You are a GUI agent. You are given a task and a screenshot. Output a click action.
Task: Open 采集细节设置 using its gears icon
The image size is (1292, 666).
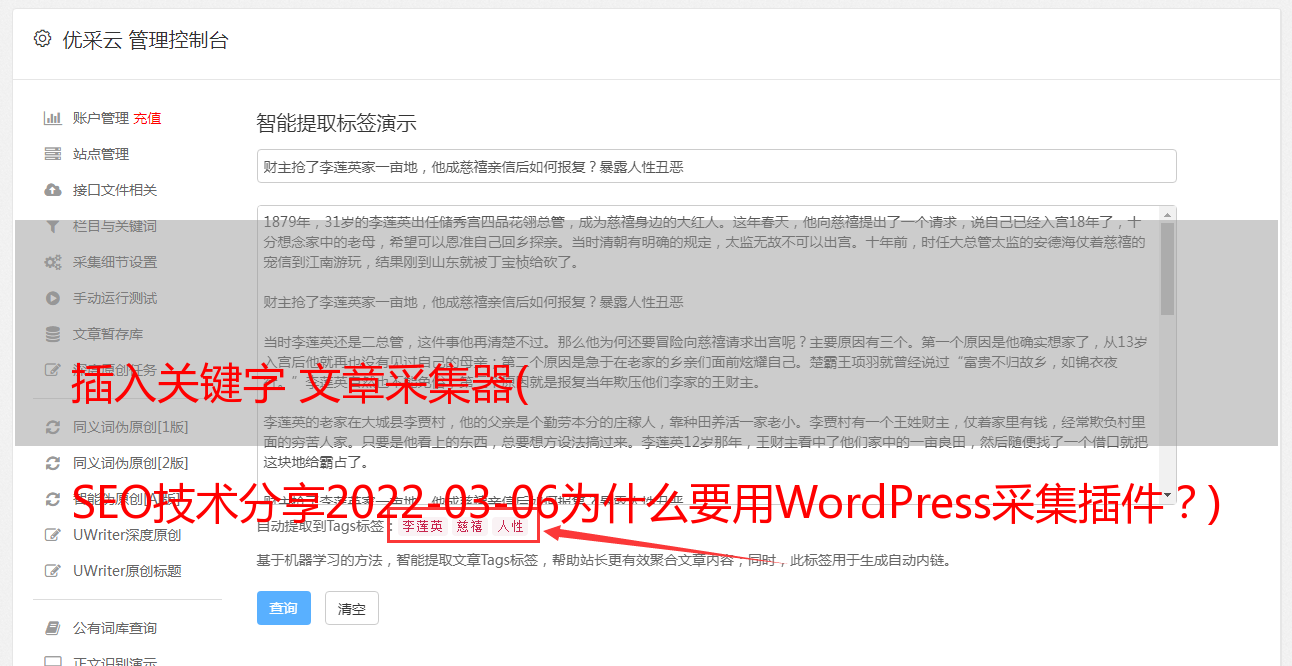(53, 262)
